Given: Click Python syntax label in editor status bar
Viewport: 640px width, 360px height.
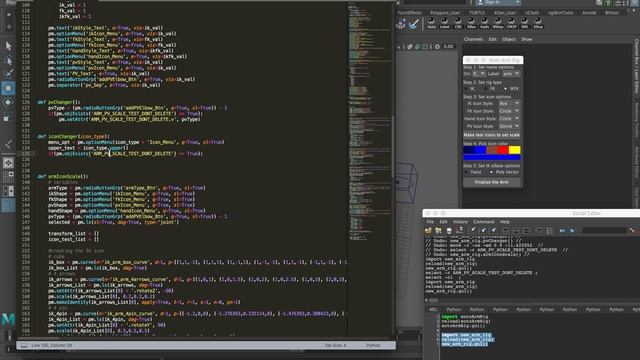Looking at the screenshot, I should click(373, 345).
